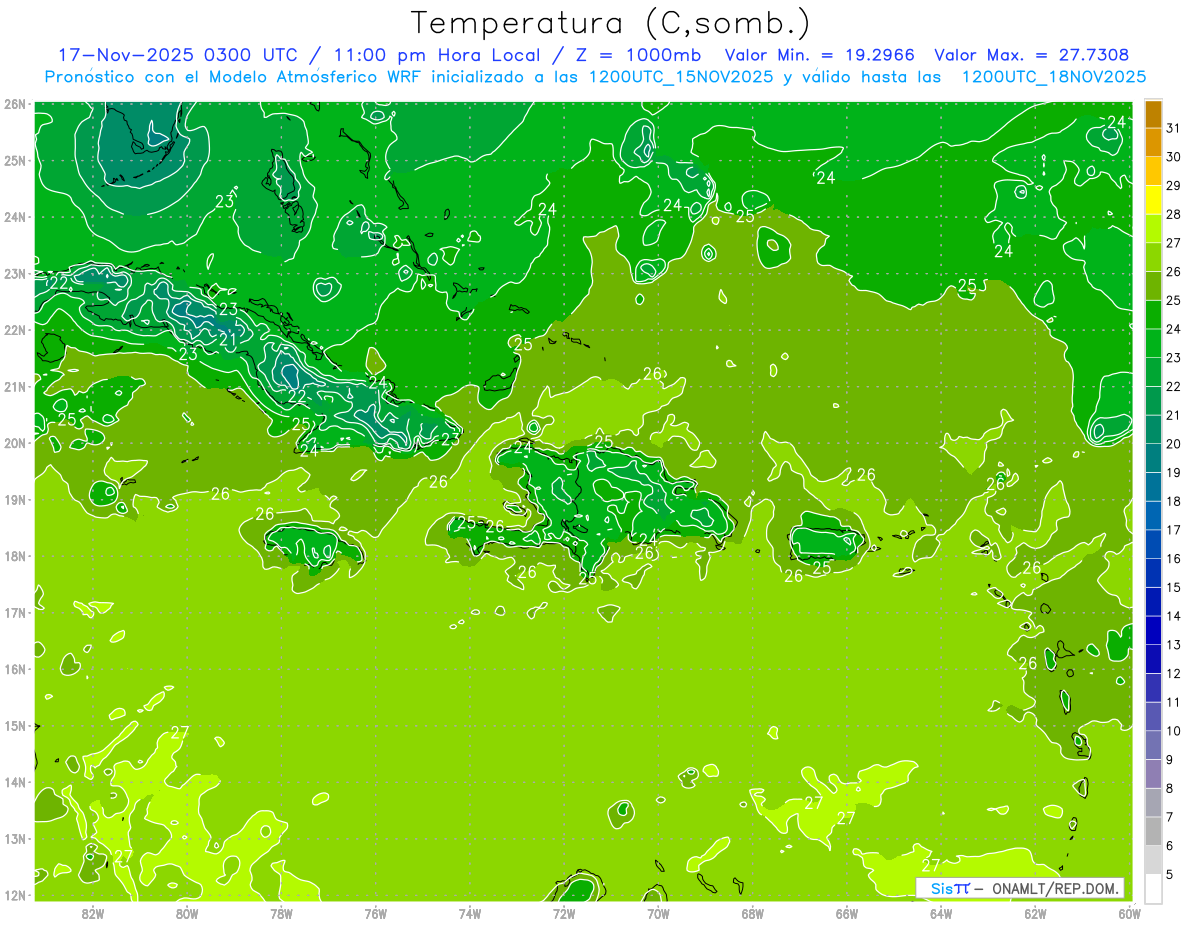Click longitude axis label 68W

coord(753,913)
